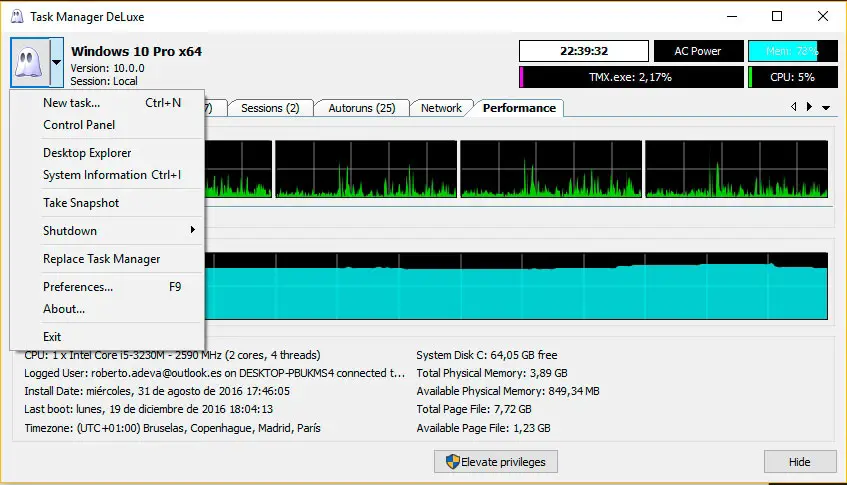The image size is (847, 485).
Task: Click the Session: Local text
Action: coord(104,81)
